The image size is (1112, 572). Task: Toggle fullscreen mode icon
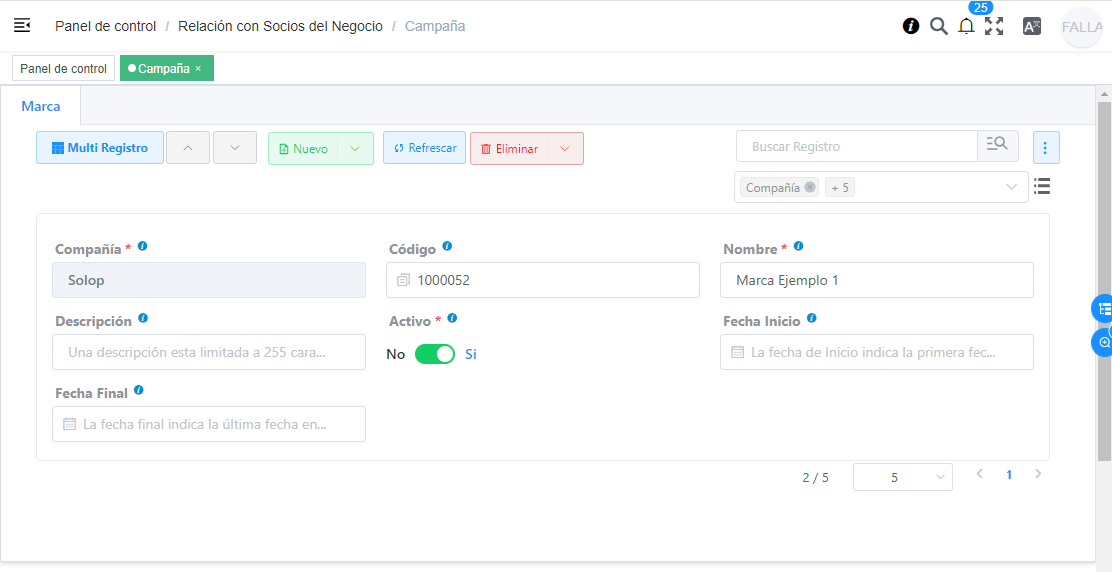[994, 27]
